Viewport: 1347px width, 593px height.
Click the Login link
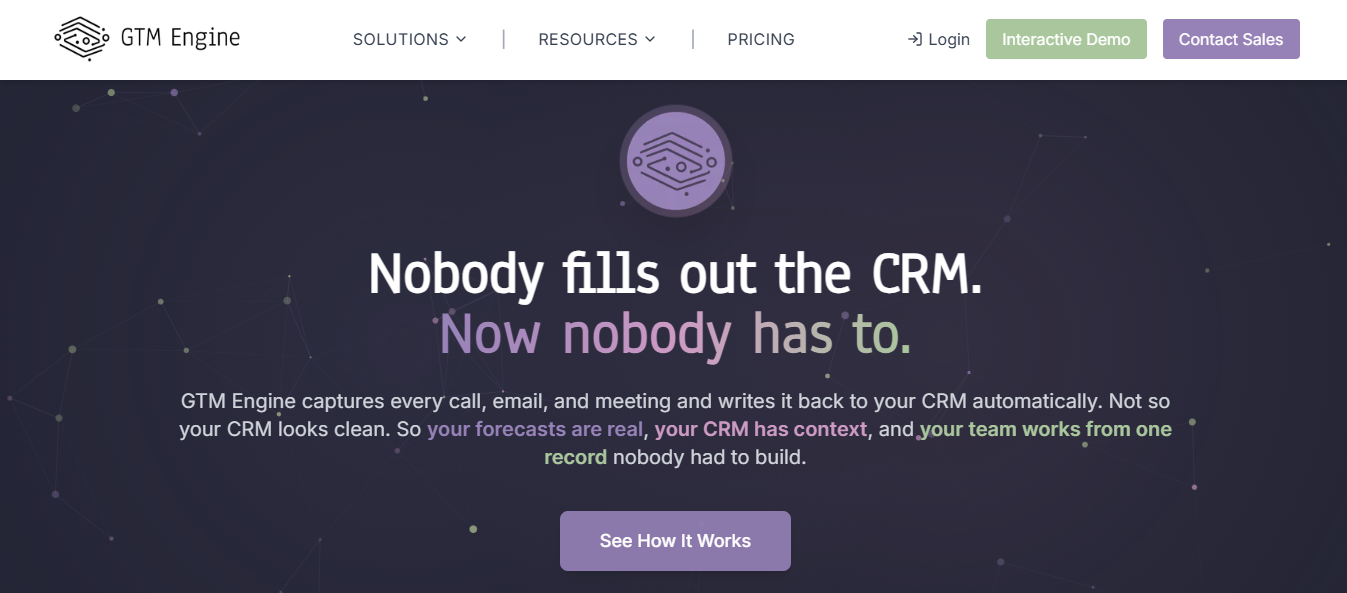[x=946, y=39]
